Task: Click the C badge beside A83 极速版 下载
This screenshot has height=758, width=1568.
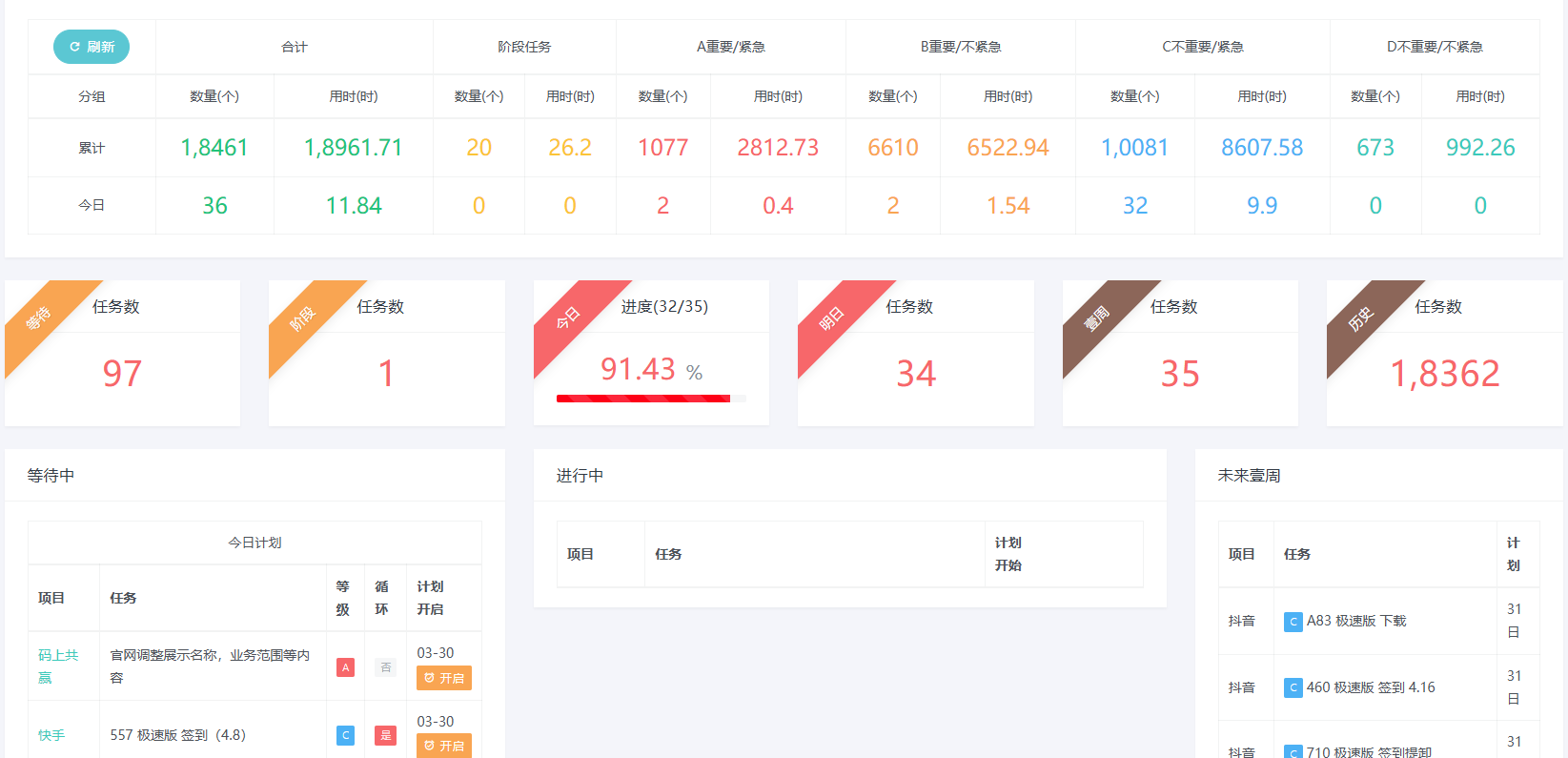Action: click(1293, 622)
